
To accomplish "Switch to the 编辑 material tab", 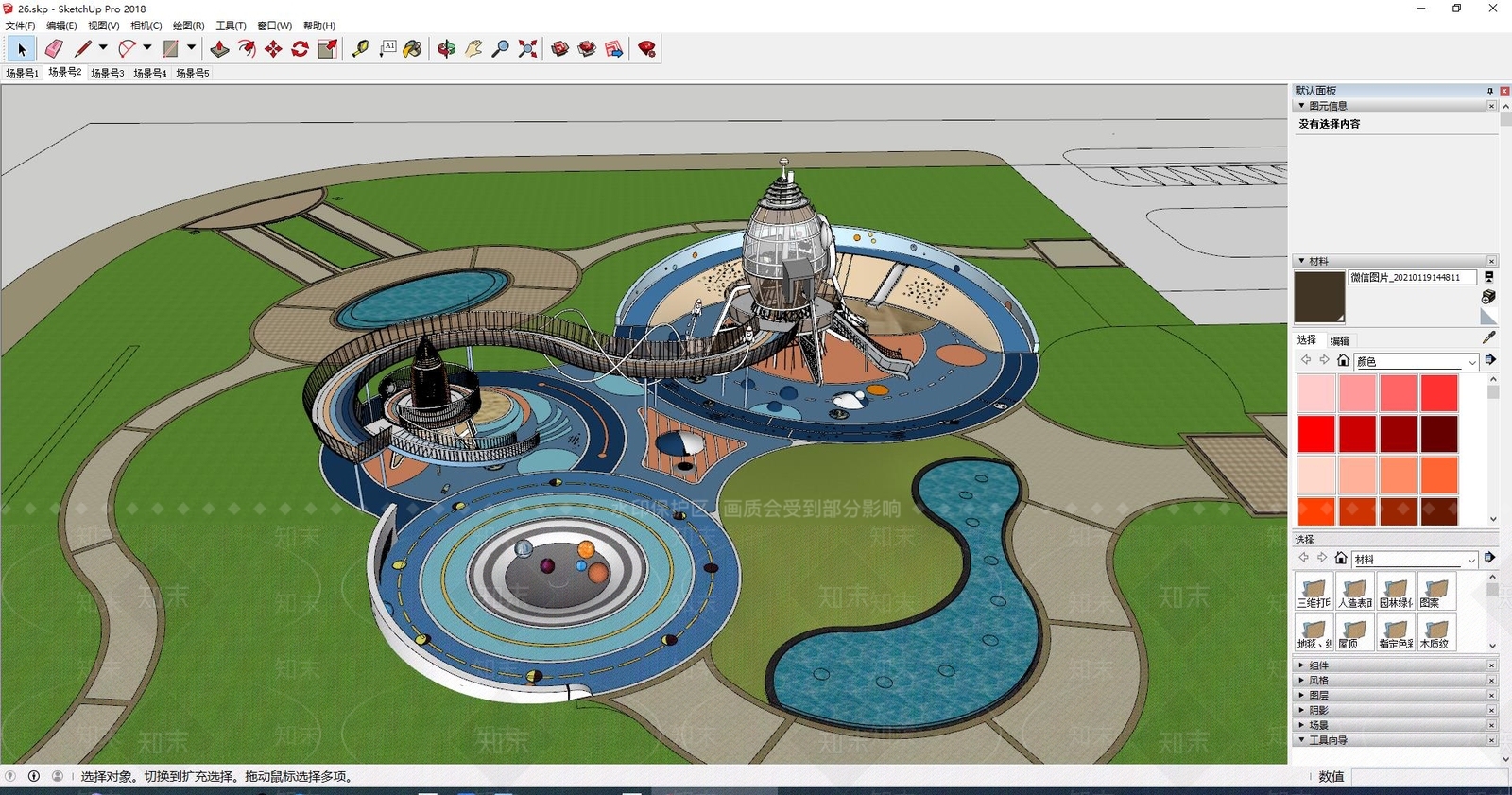I will pyautogui.click(x=1340, y=340).
